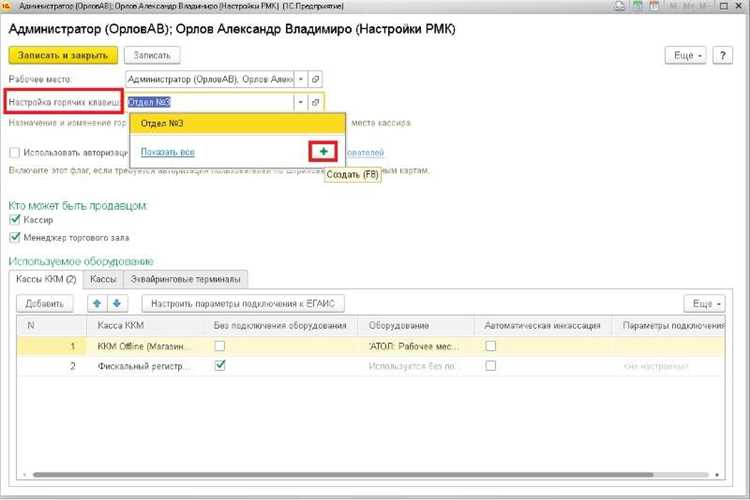Click the Добавить button

[44, 303]
